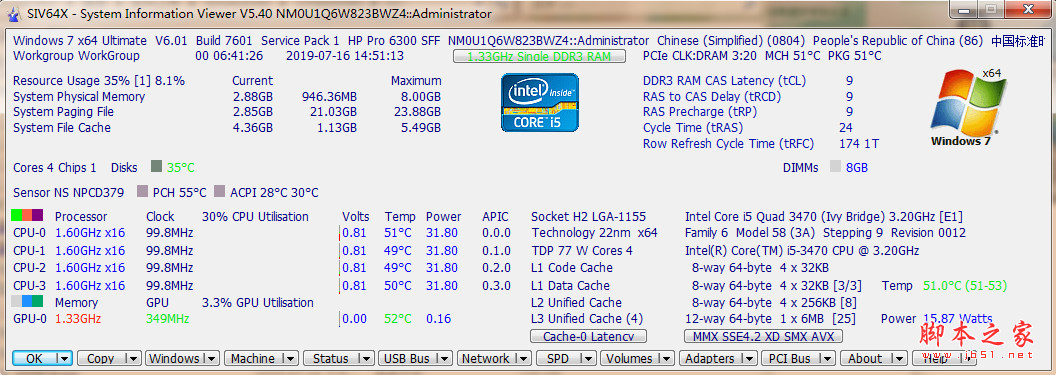Click 'Socket H2 LGA-1155' text
Screen dimensions: 1056x375
(589, 217)
